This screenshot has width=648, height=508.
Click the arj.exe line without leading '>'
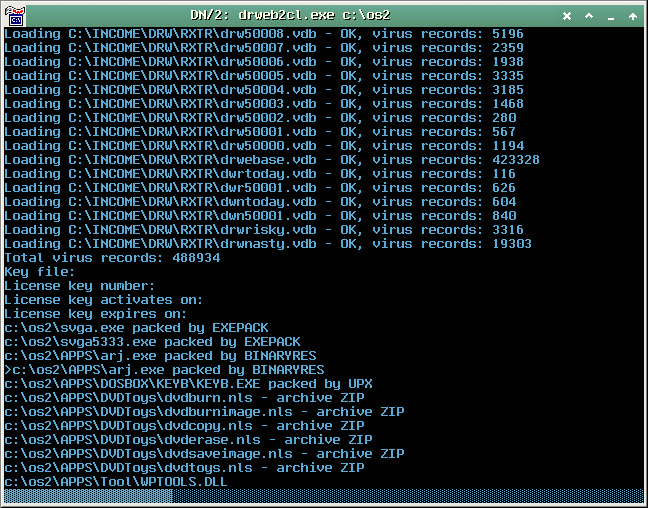click(160, 356)
